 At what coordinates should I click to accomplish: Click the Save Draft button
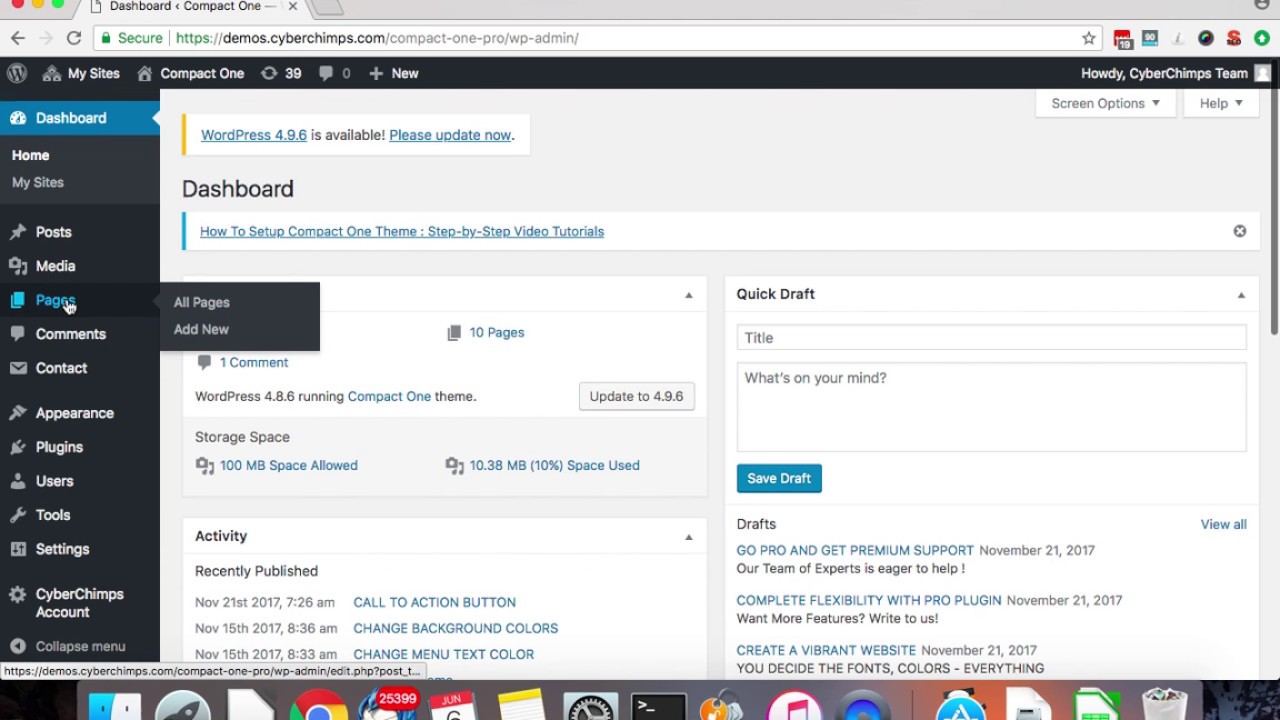pos(779,478)
